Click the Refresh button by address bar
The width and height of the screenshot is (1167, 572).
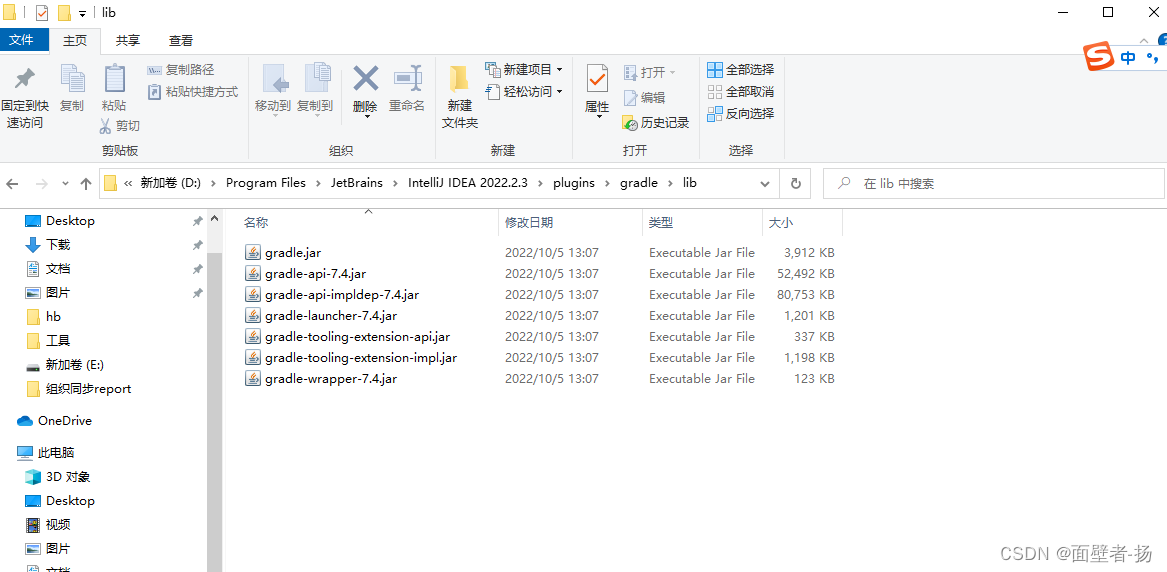click(795, 184)
